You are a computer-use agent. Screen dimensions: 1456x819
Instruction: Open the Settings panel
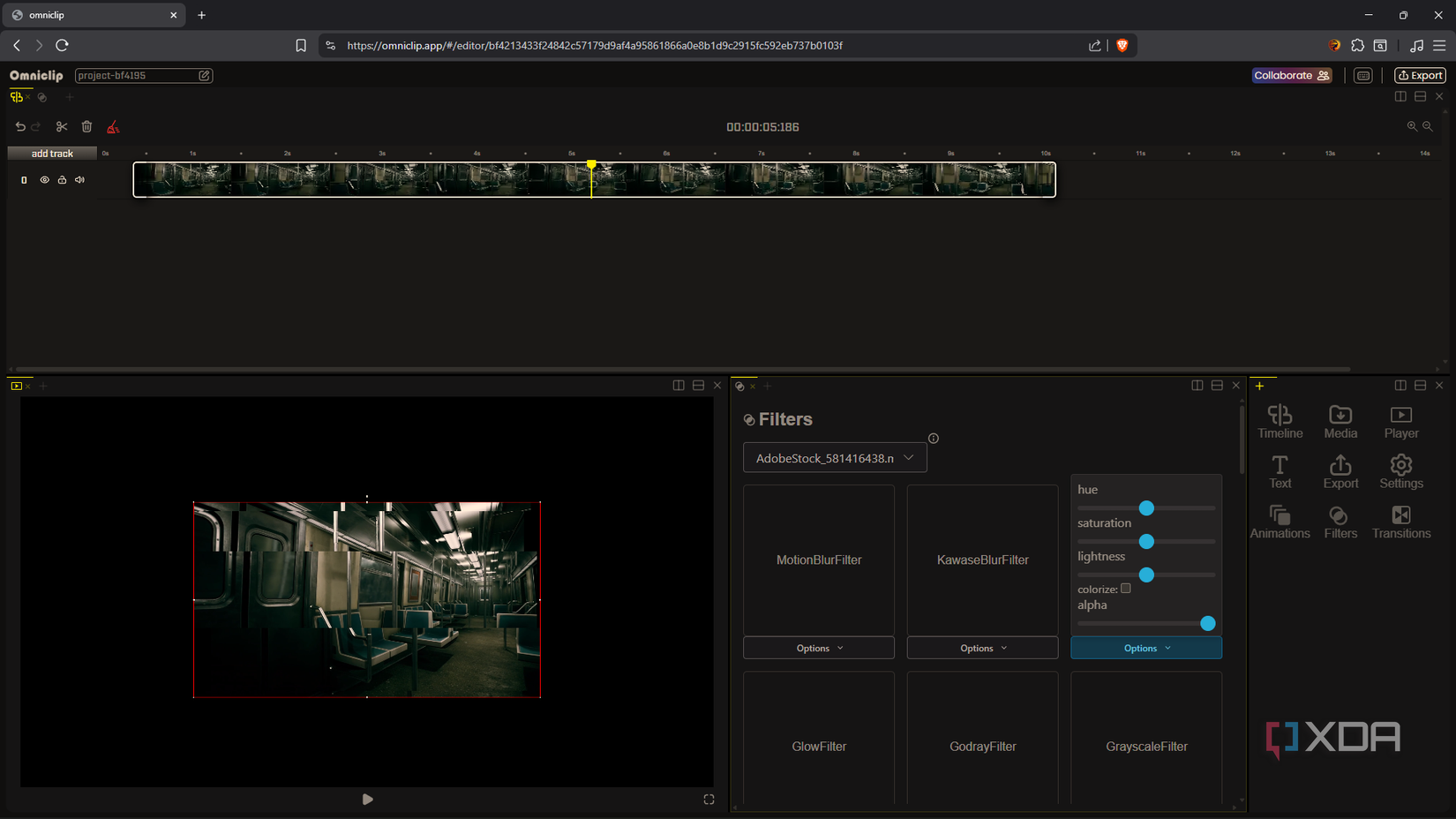[1400, 470]
